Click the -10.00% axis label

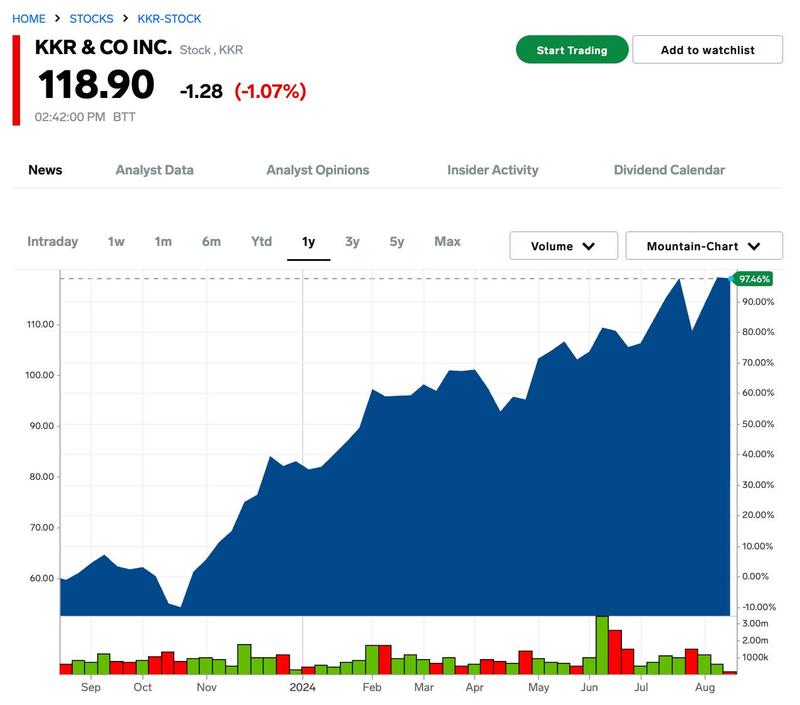(x=758, y=607)
